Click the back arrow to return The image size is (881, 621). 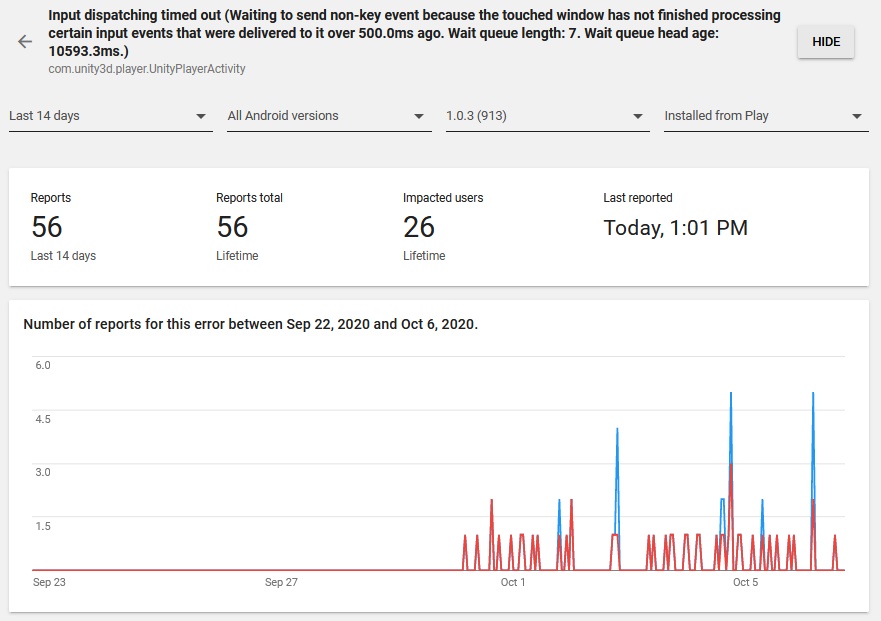pyautogui.click(x=23, y=40)
